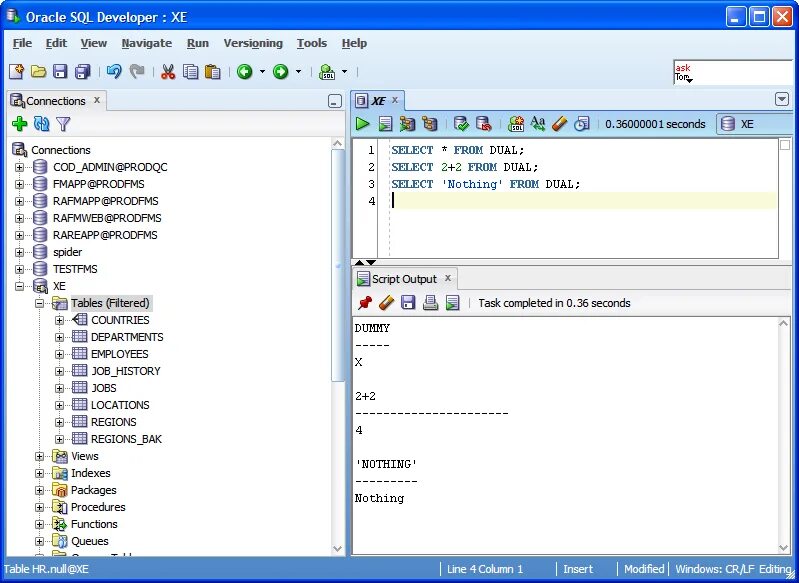Open the Run menu
This screenshot has width=799, height=583.
[198, 43]
